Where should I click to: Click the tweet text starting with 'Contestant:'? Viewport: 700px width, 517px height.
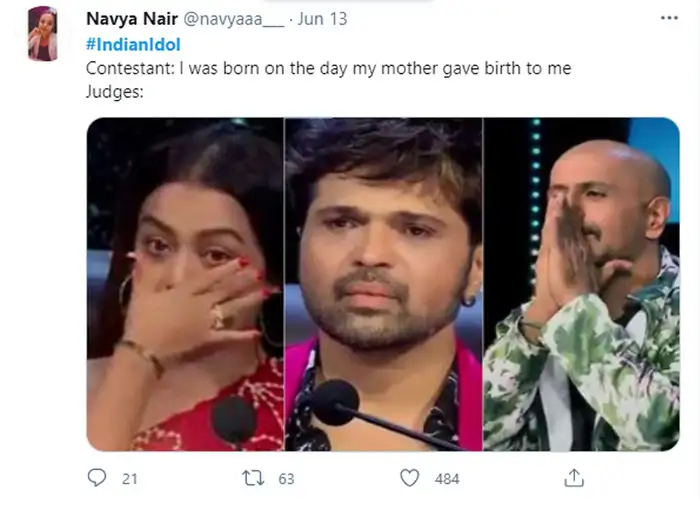click(328, 69)
